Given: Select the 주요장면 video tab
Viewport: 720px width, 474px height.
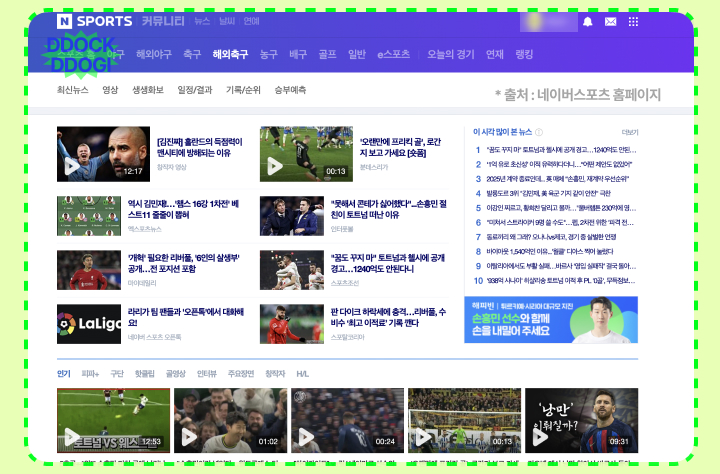Looking at the screenshot, I should tap(241, 374).
